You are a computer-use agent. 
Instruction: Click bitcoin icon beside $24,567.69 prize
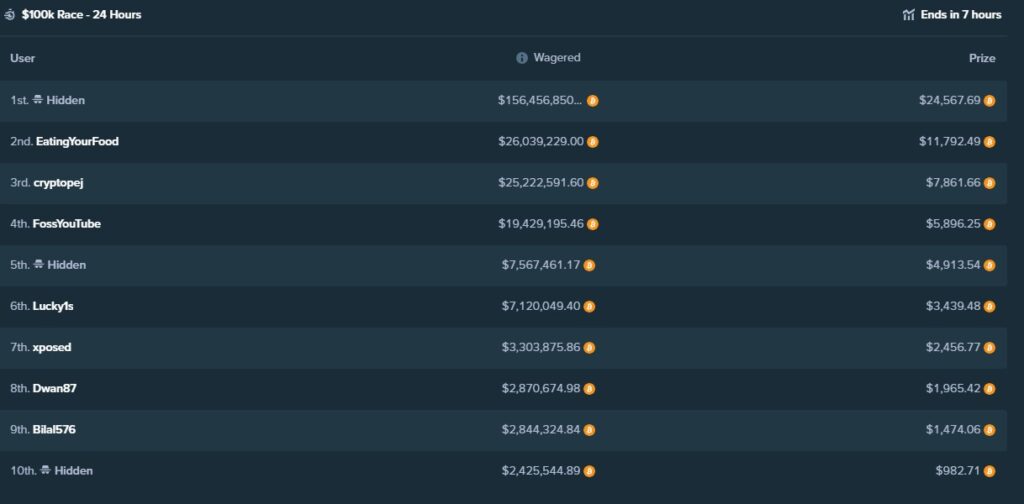click(989, 101)
